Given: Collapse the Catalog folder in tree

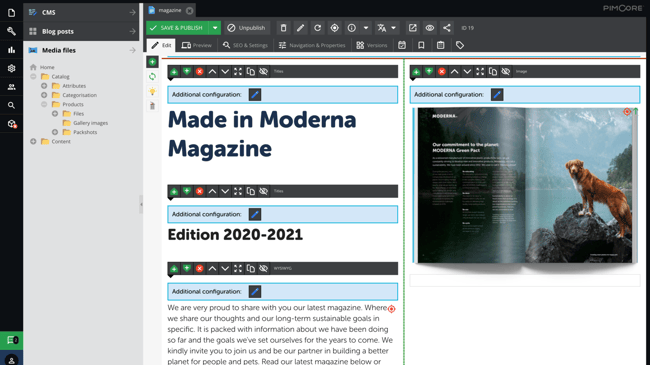Looking at the screenshot, I should tap(33, 76).
